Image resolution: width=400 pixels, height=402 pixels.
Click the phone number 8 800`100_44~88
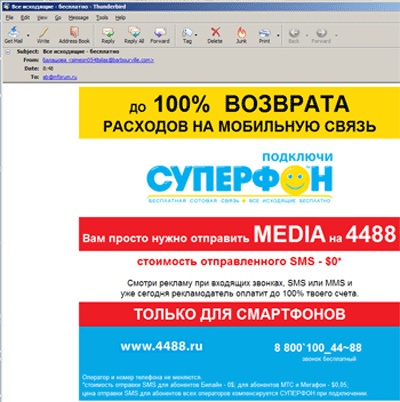tap(318, 348)
